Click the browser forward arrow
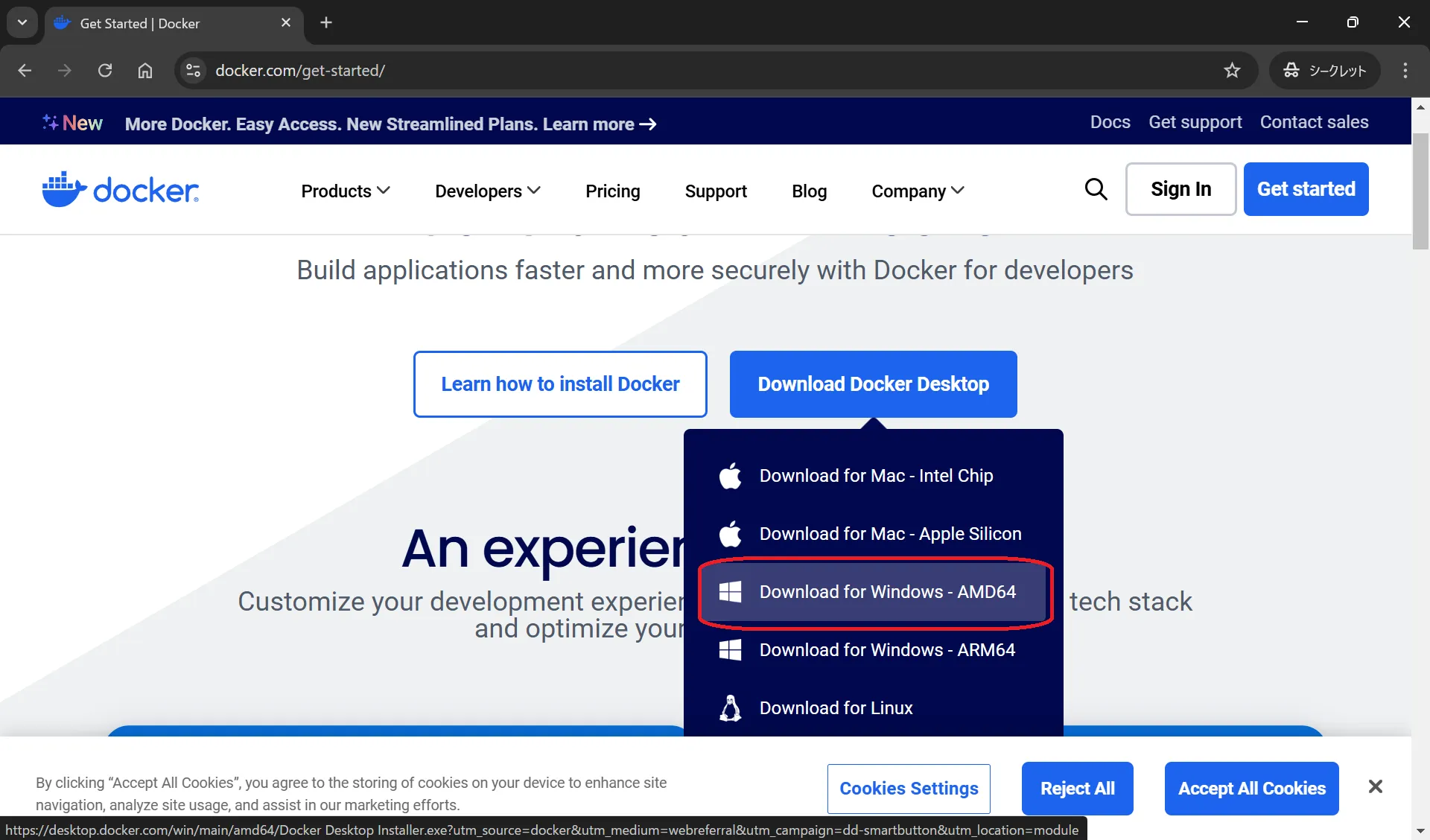 65,71
